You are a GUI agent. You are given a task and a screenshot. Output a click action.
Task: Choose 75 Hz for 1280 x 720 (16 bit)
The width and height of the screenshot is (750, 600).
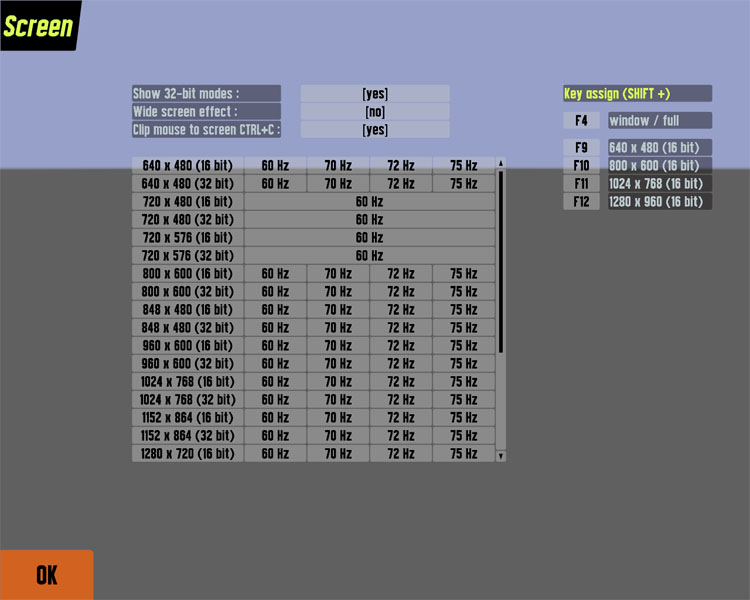(x=463, y=454)
